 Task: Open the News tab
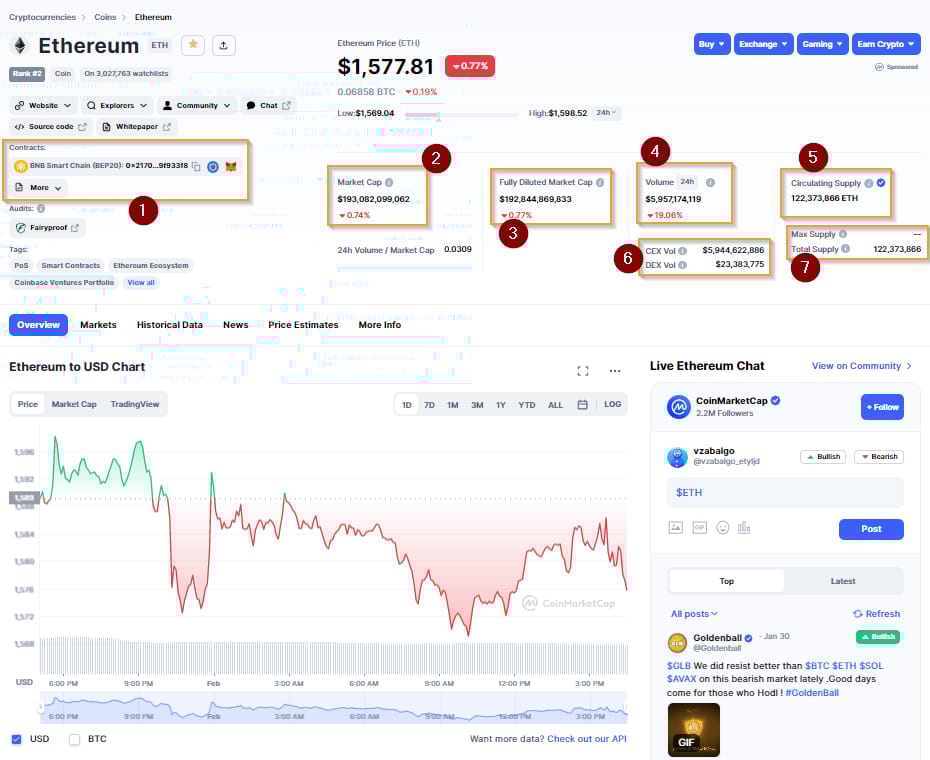[x=235, y=325]
